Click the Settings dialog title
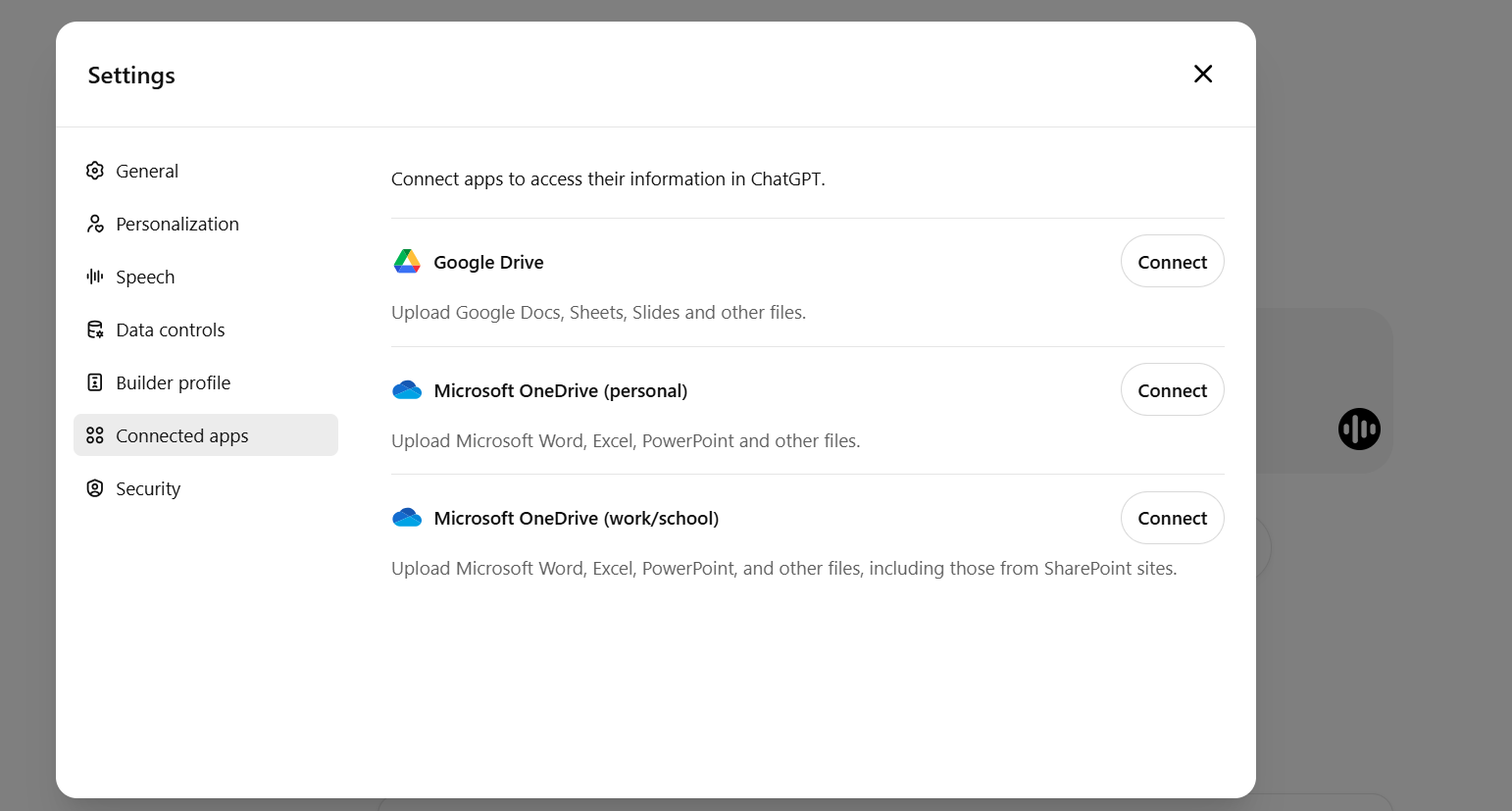 pos(131,76)
